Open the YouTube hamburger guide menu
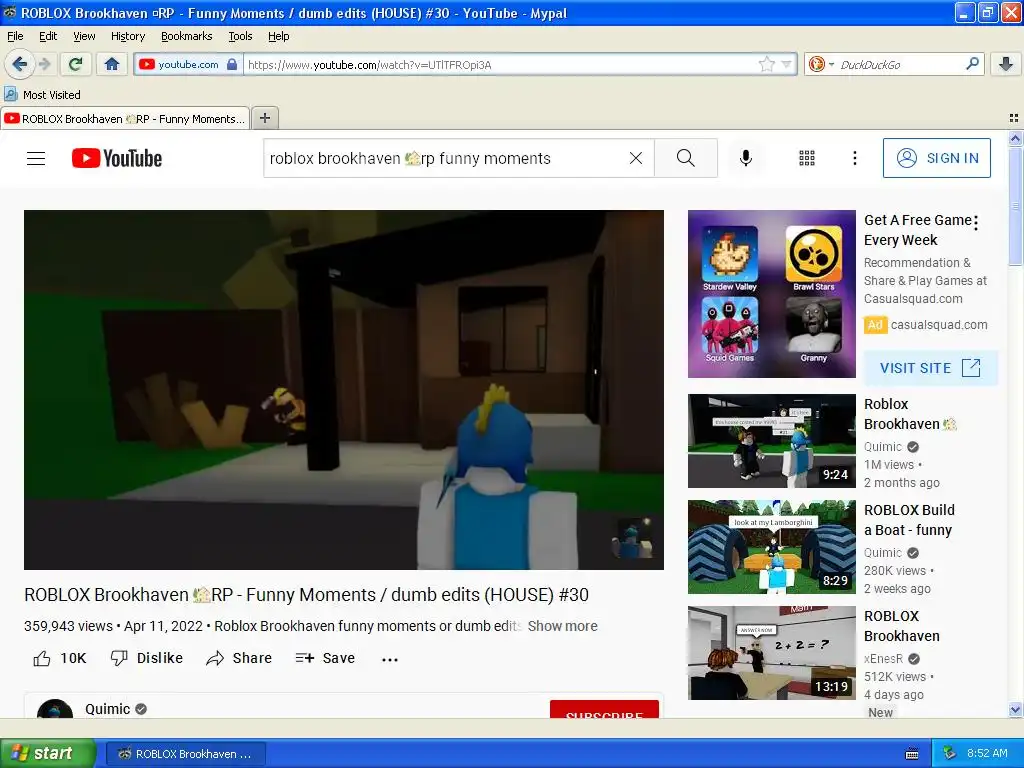 (x=36, y=158)
